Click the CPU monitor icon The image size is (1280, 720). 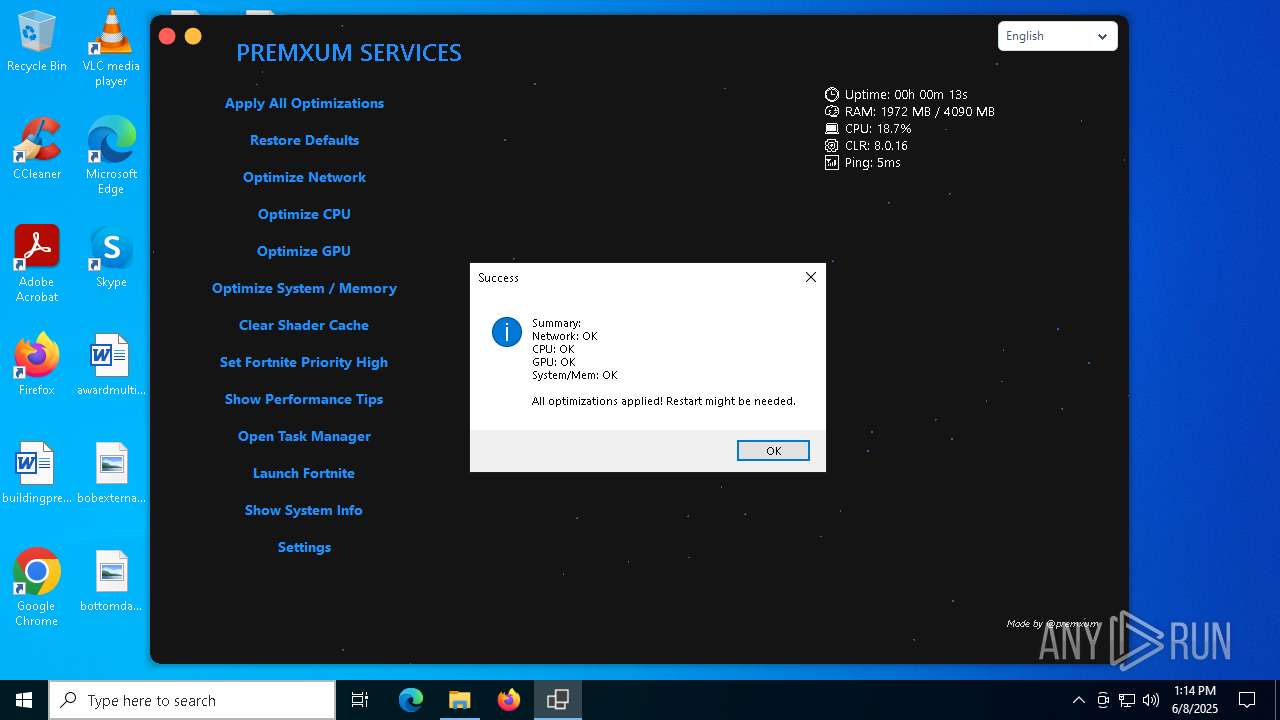(x=831, y=128)
